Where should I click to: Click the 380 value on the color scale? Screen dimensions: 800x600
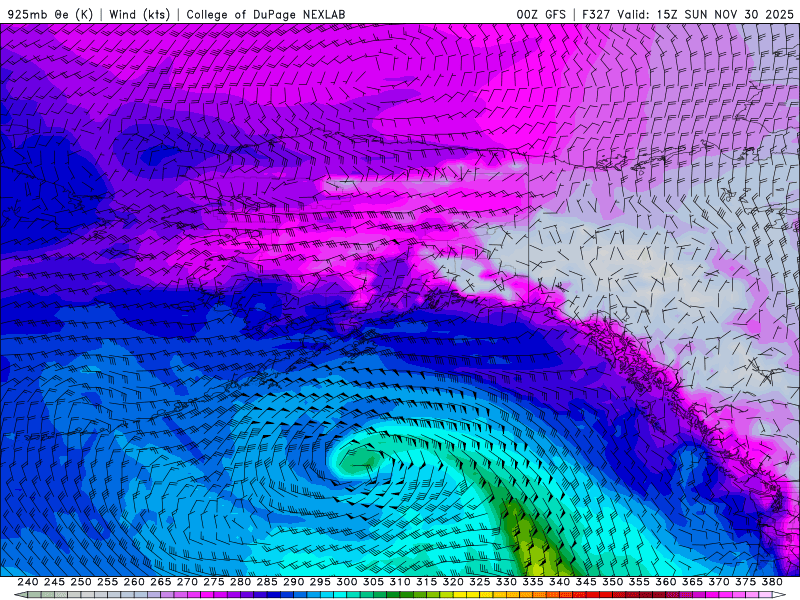[771, 582]
